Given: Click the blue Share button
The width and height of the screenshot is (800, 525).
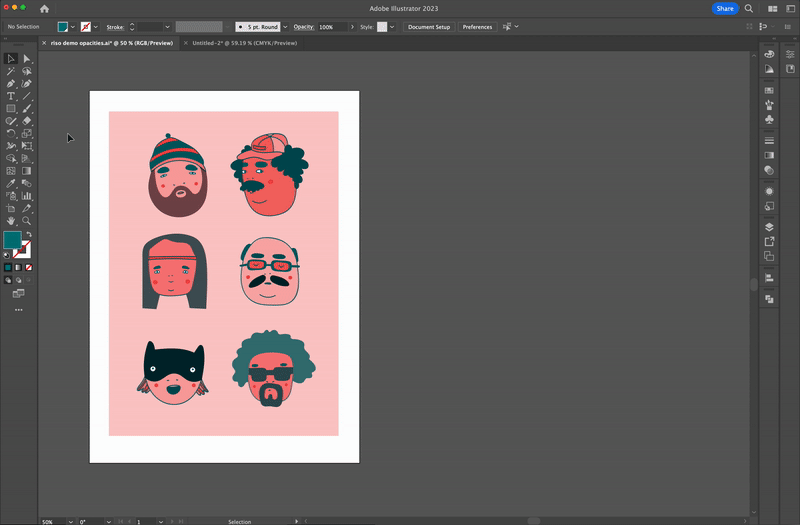Looking at the screenshot, I should pyautogui.click(x=724, y=8).
